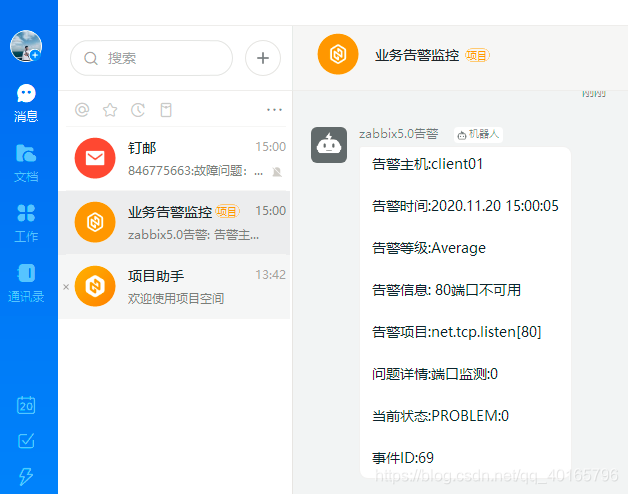Image resolution: width=628 pixels, height=494 pixels.
Task: Open the notes clipboard filter icon
Action: [166, 109]
